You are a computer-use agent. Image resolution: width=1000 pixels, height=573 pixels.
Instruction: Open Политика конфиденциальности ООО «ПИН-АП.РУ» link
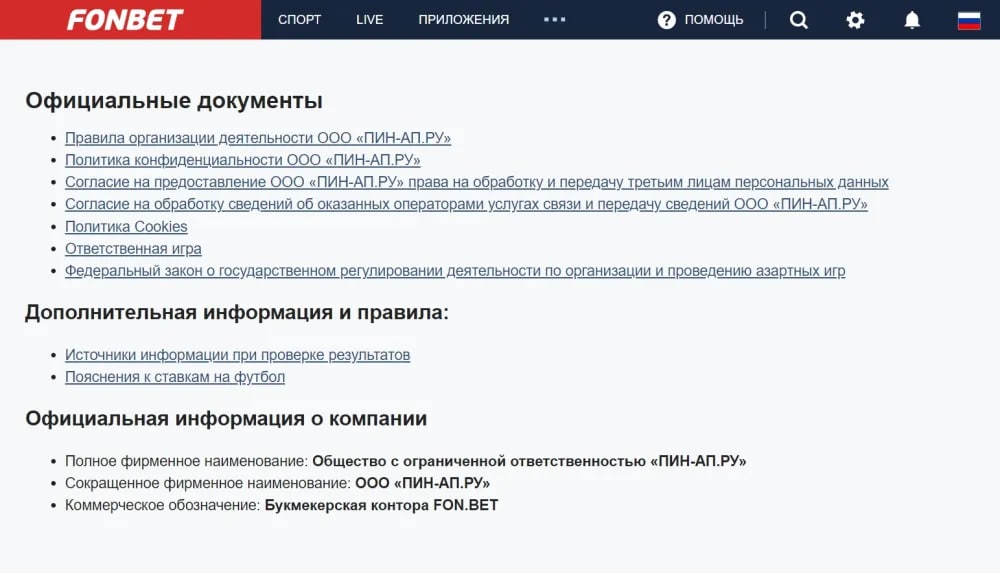(x=242, y=160)
